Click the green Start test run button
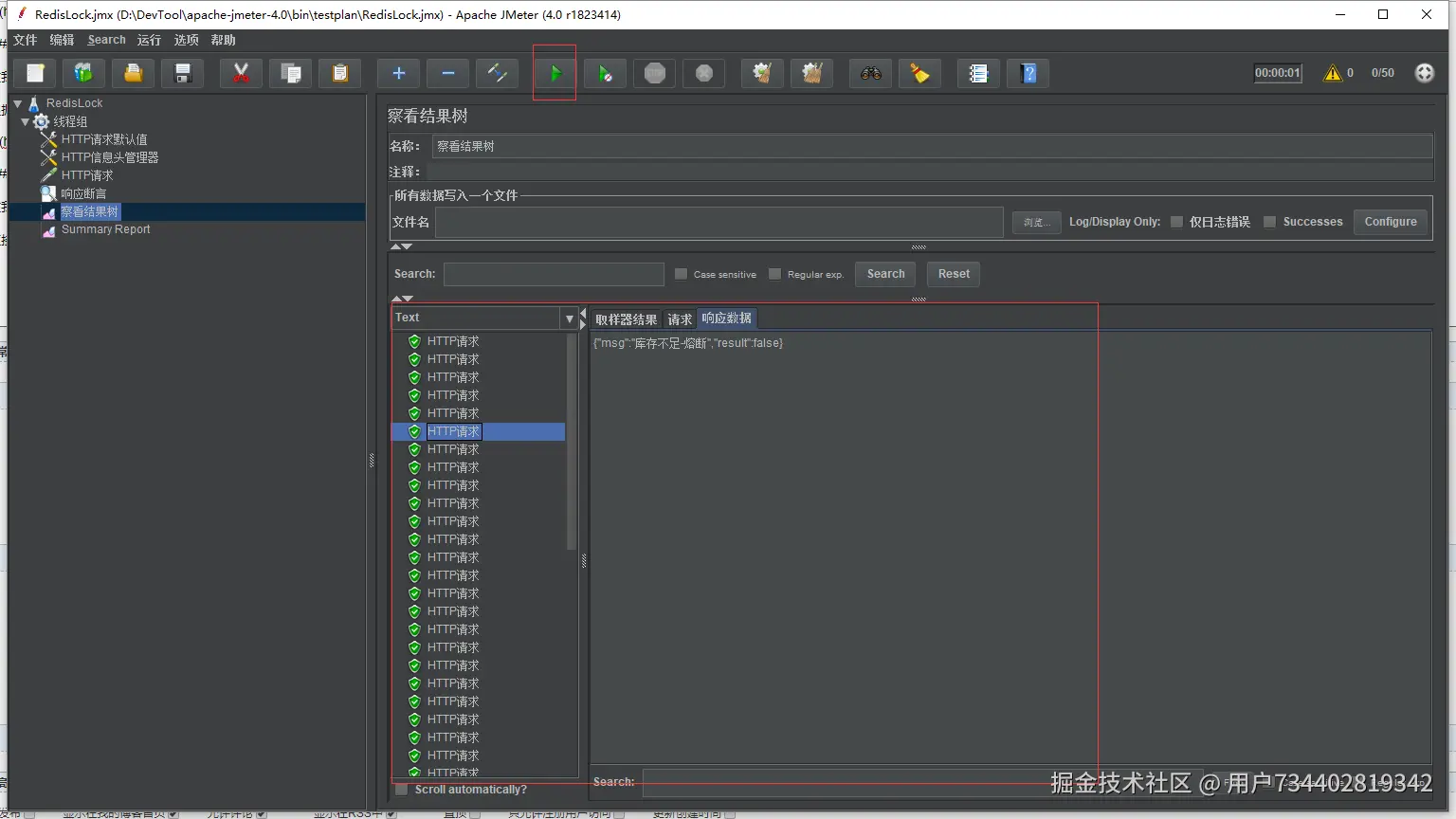The image size is (1456, 819). [555, 74]
